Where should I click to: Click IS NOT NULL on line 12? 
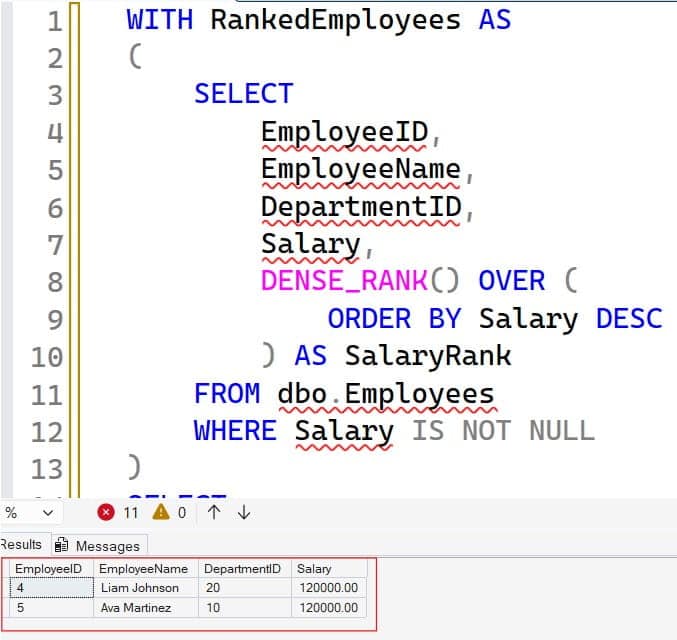[503, 431]
